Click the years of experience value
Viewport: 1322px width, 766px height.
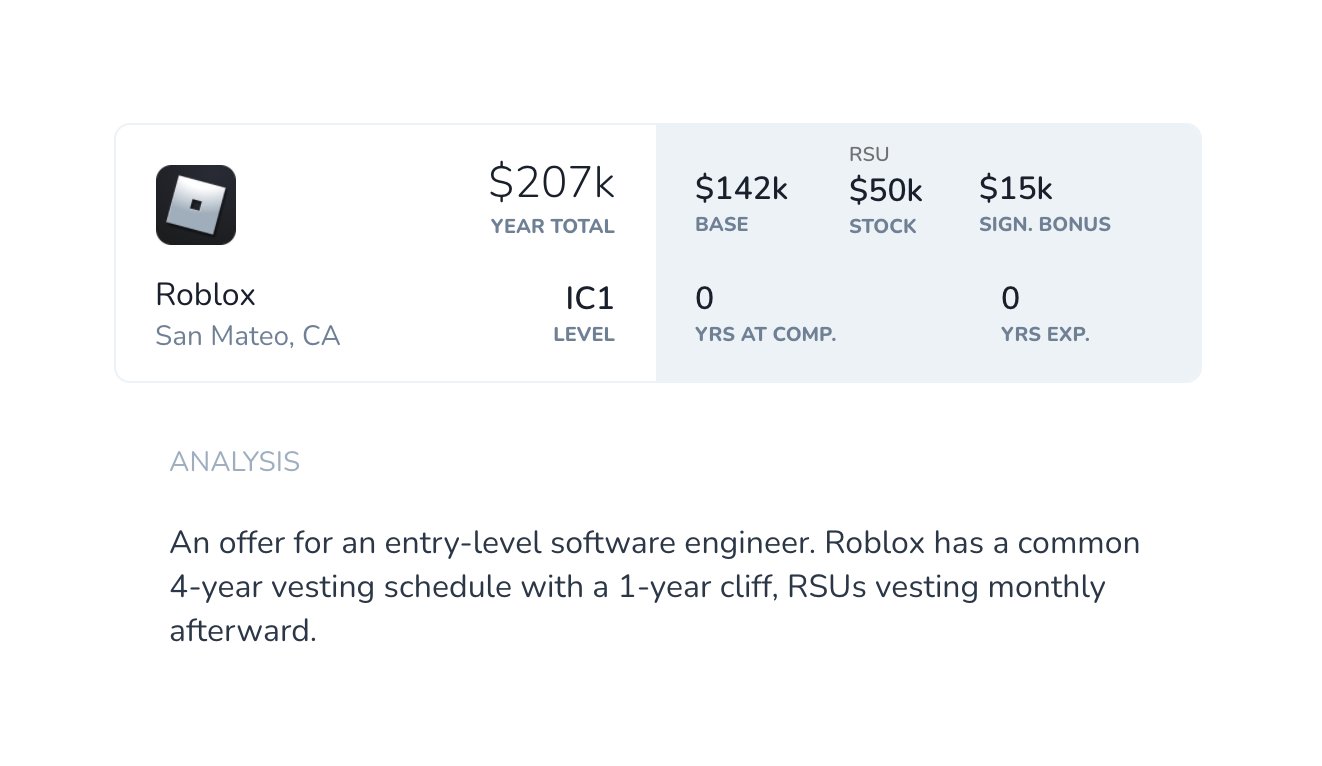[1010, 298]
